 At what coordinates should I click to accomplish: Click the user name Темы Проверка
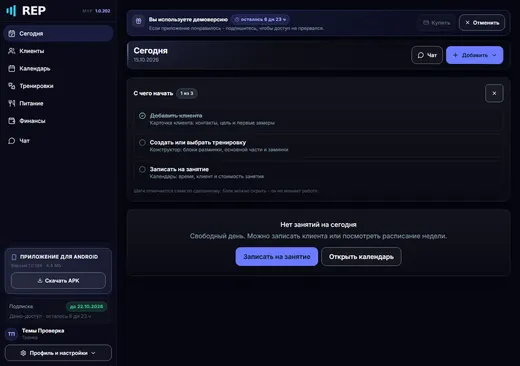click(x=43, y=331)
